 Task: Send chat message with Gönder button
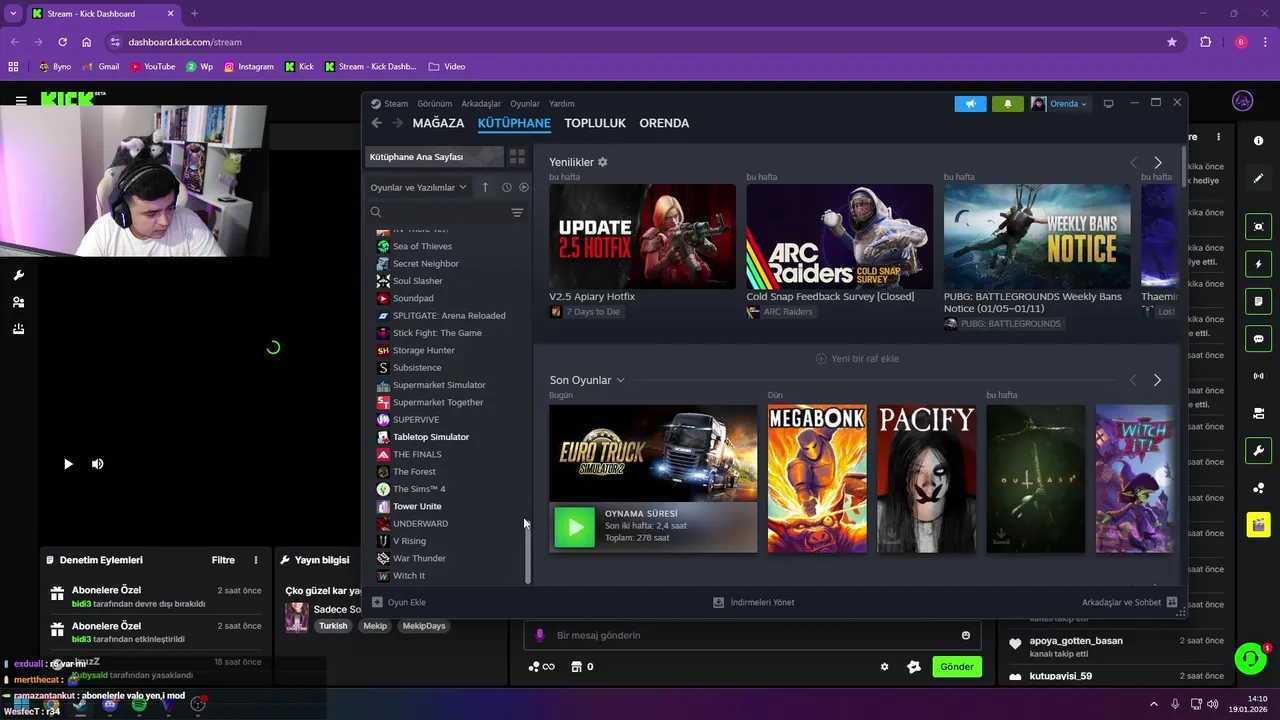click(x=957, y=667)
